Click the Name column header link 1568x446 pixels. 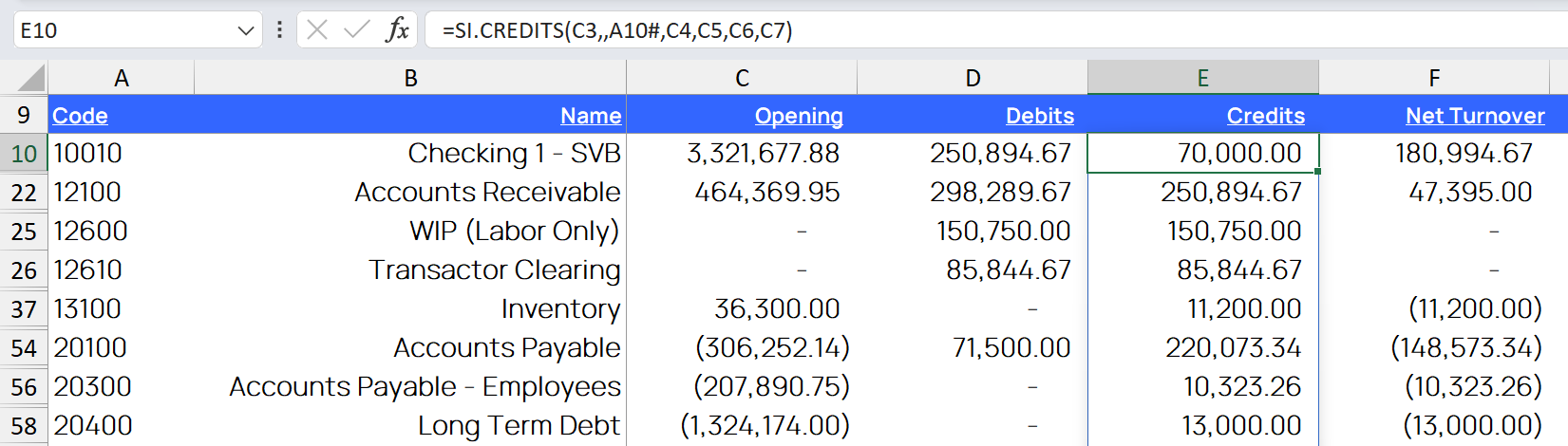pyautogui.click(x=591, y=116)
